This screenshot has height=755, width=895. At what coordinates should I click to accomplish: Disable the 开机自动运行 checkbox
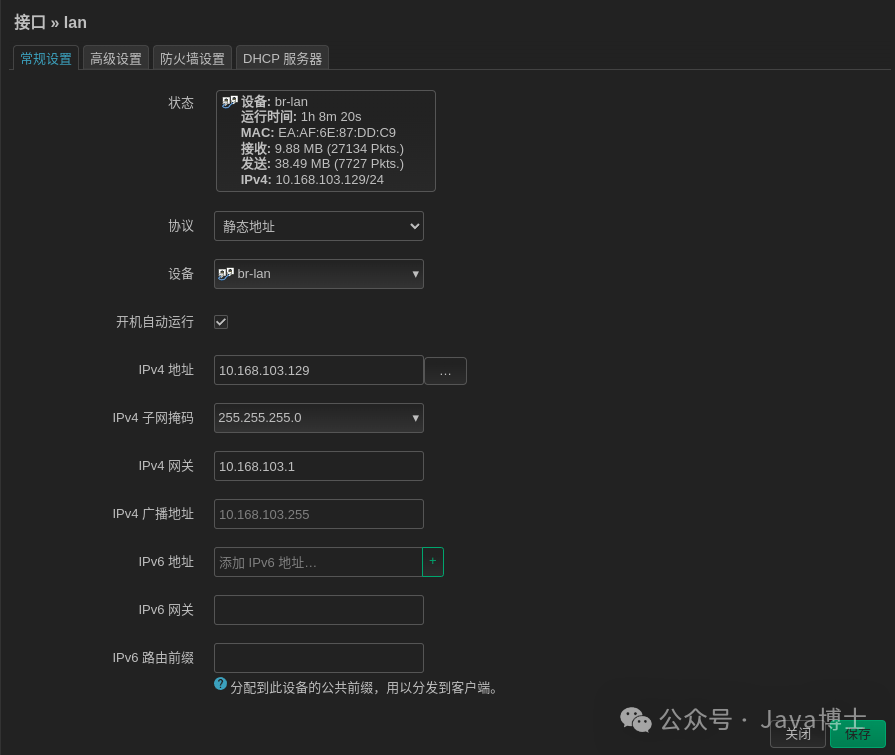point(221,322)
